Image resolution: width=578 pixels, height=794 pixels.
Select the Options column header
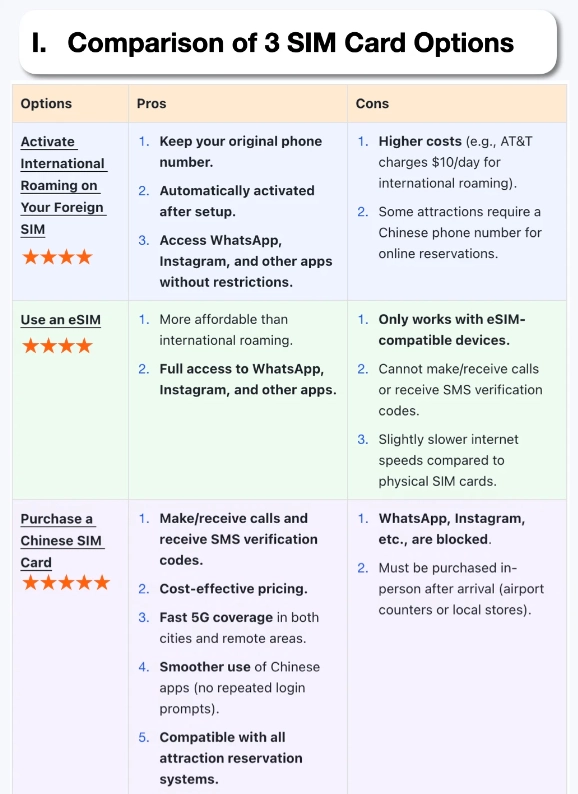(x=46, y=103)
